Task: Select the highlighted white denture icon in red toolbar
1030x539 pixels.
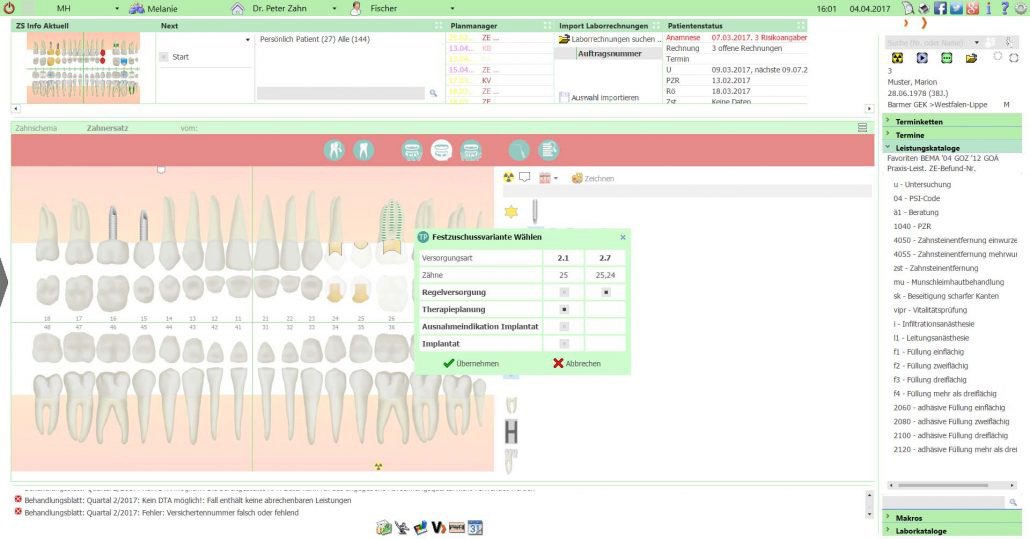Action: 441,150
